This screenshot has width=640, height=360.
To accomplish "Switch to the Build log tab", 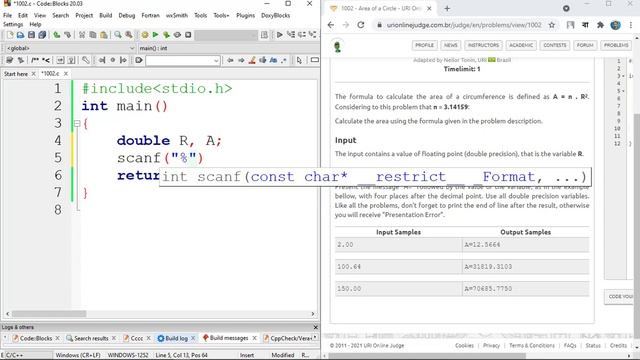I will (176, 338).
